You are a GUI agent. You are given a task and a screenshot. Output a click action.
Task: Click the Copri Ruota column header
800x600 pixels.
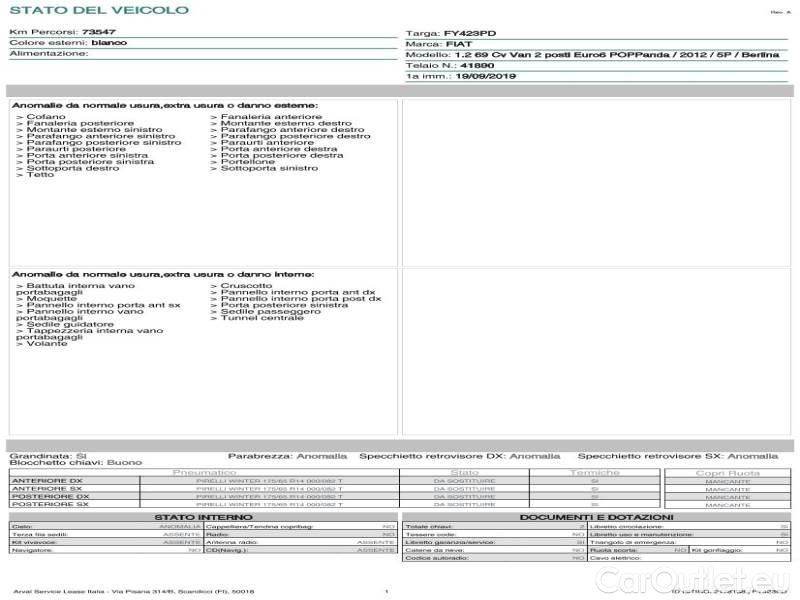pyautogui.click(x=727, y=472)
